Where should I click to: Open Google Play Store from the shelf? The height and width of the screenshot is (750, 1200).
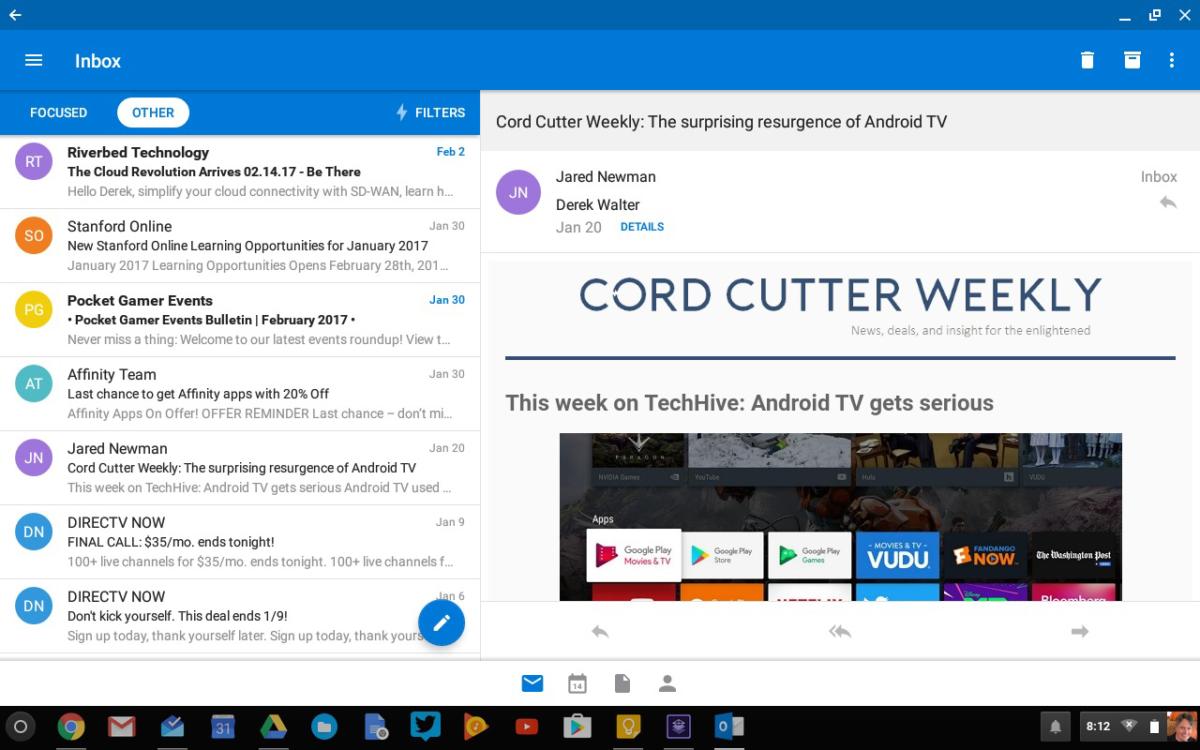point(577,727)
